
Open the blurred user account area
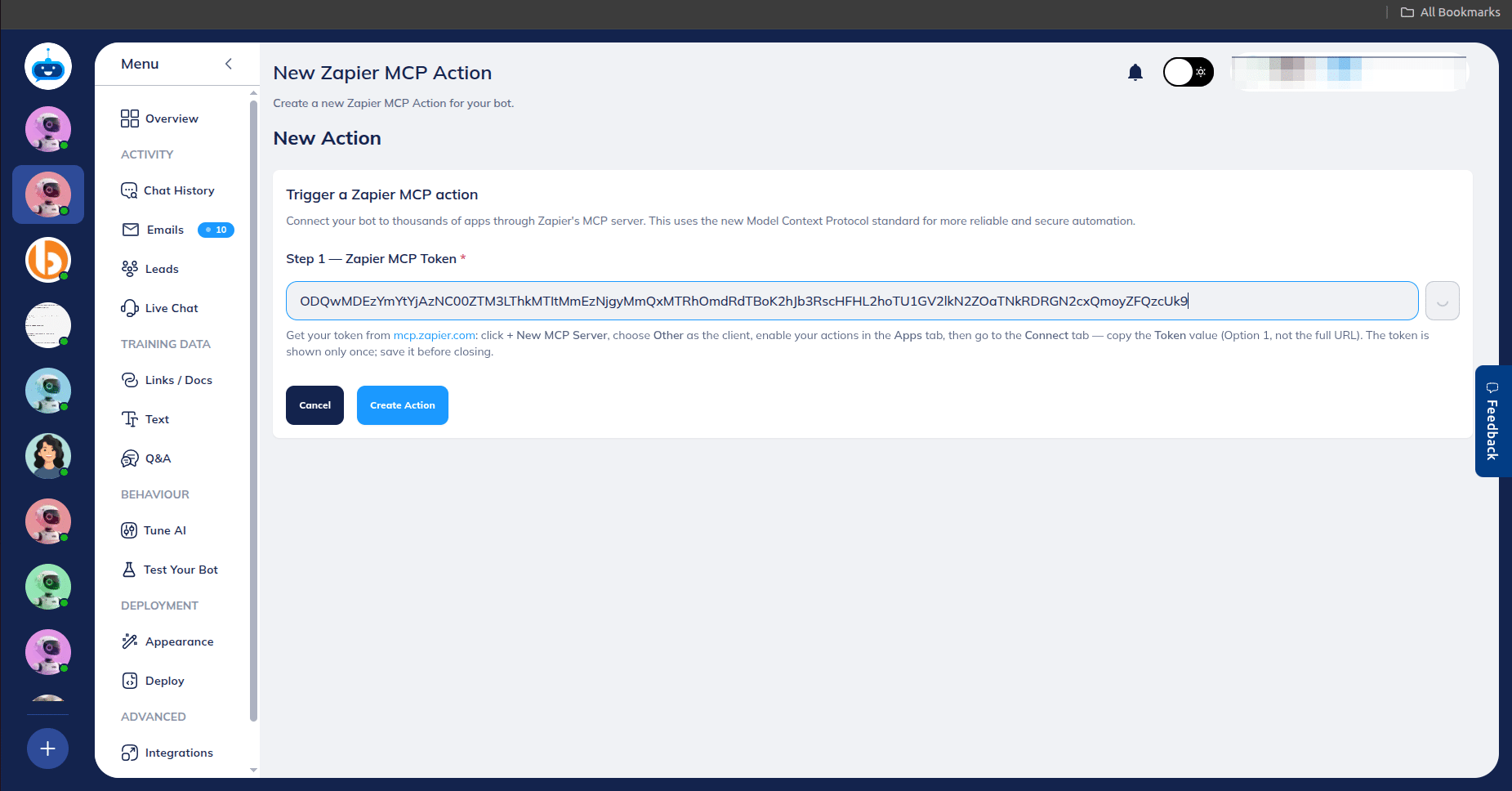point(1349,72)
